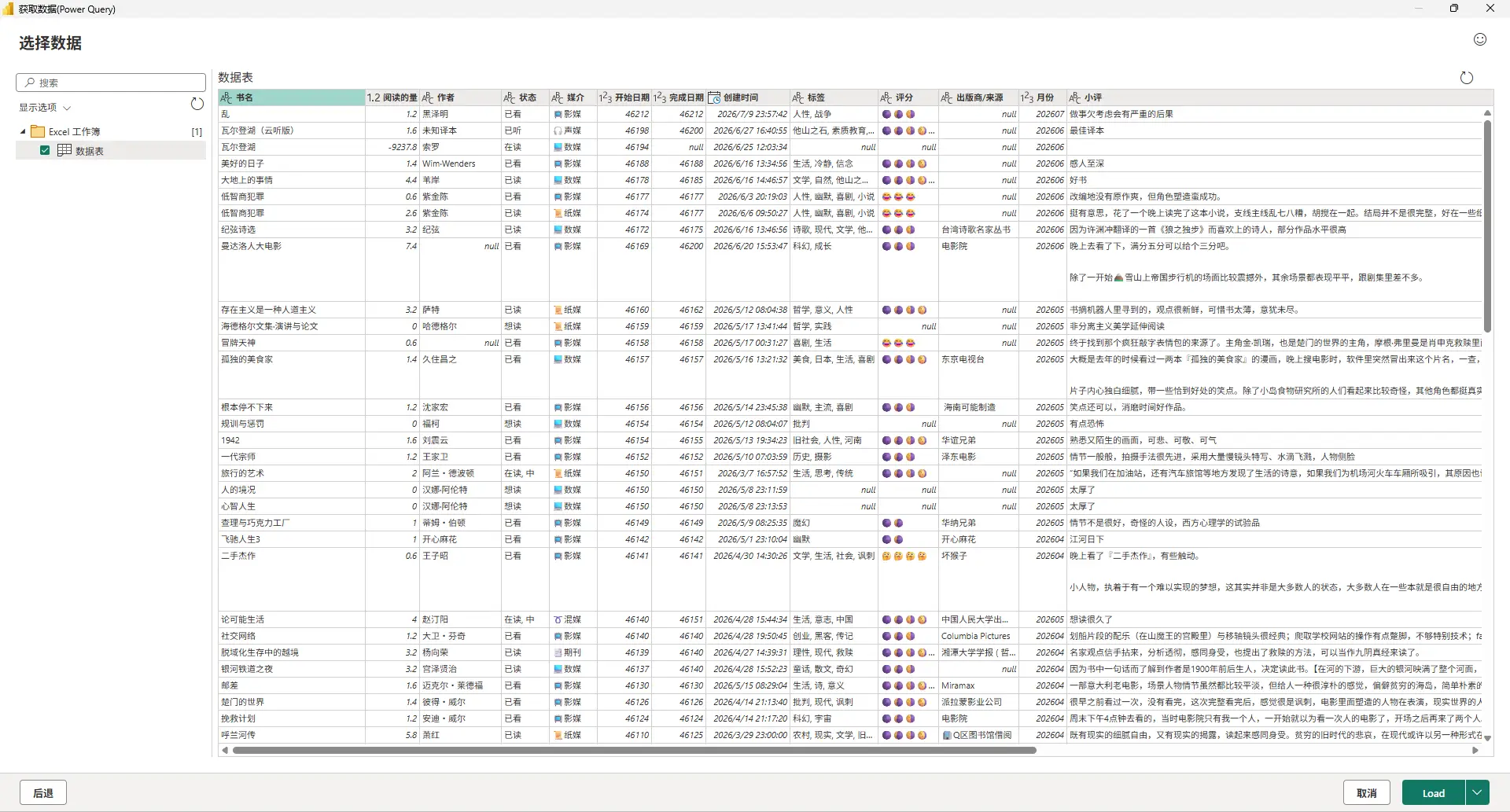Click the book title '飞驰人生3'
The height and width of the screenshot is (812, 1510).
click(240, 539)
